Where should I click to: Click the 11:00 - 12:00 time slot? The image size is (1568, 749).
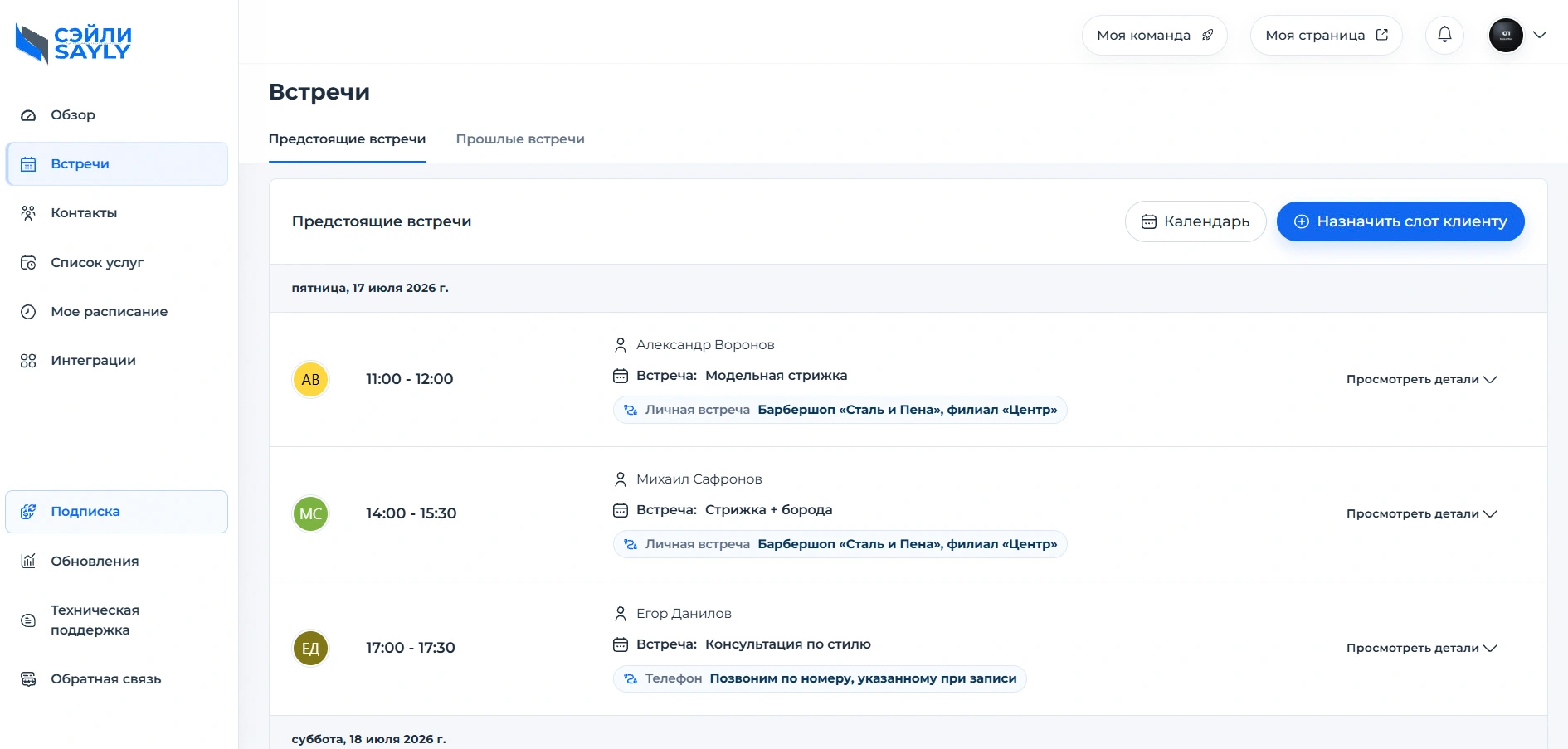click(410, 379)
